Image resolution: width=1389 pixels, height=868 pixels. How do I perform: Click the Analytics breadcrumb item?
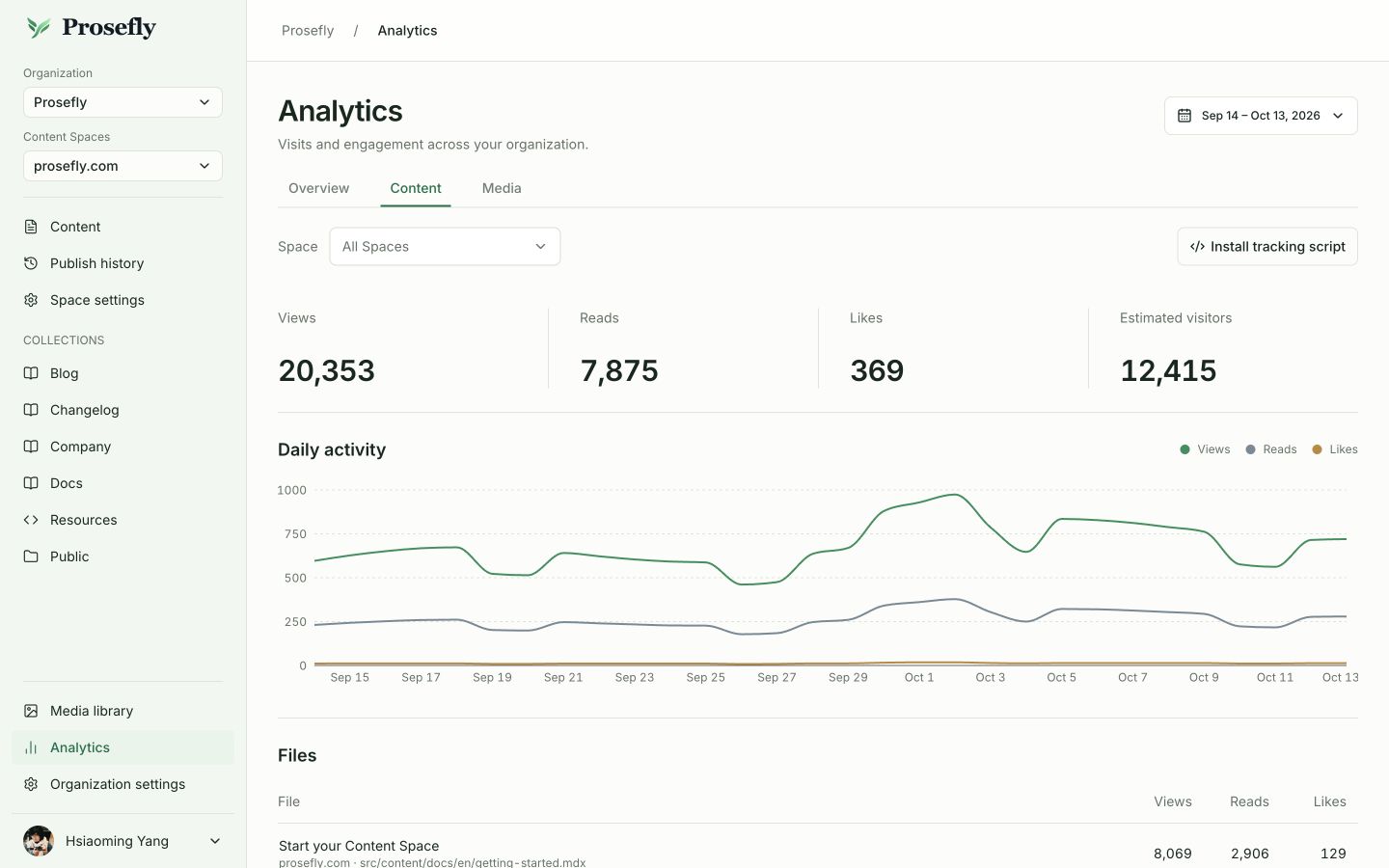(407, 31)
